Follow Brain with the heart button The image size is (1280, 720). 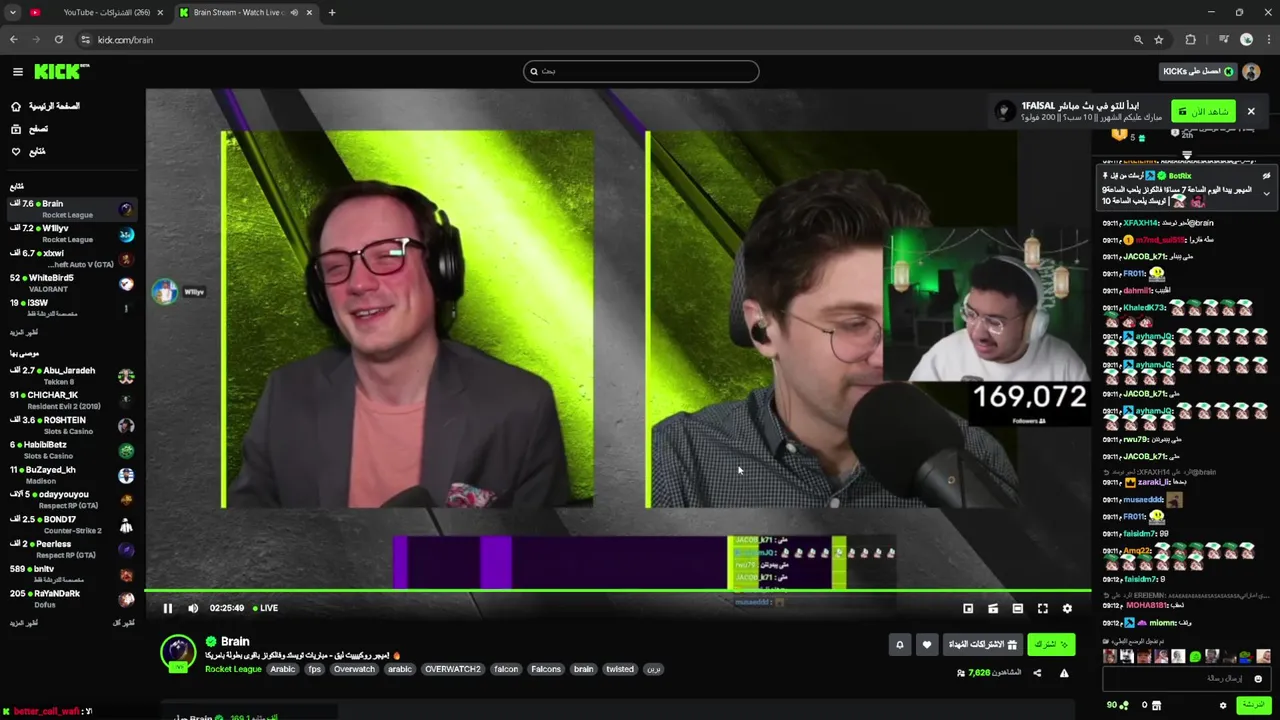pos(926,645)
